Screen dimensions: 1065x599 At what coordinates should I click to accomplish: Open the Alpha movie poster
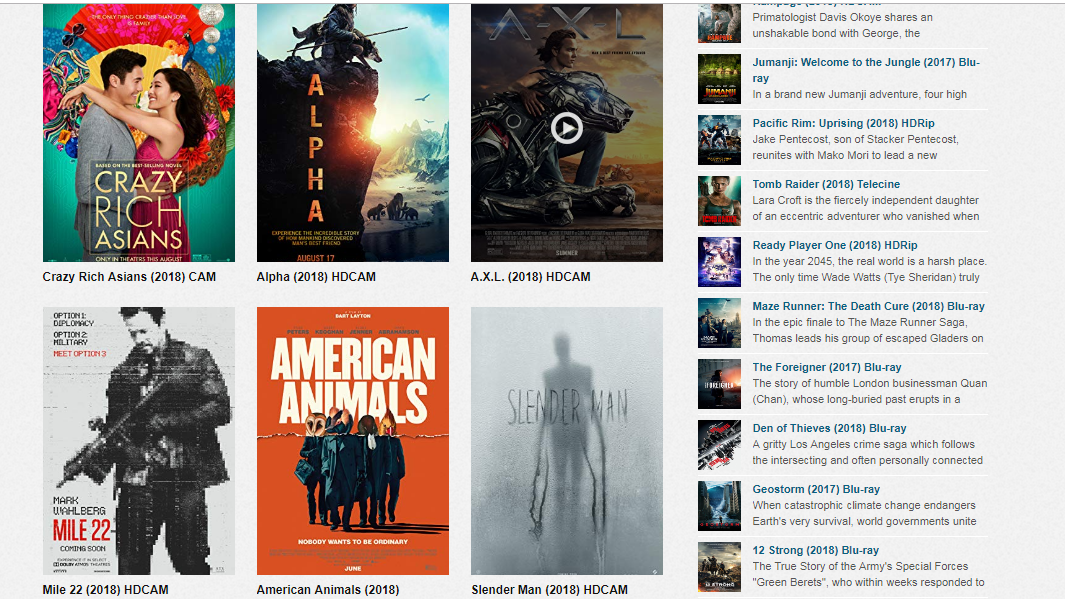(x=353, y=132)
